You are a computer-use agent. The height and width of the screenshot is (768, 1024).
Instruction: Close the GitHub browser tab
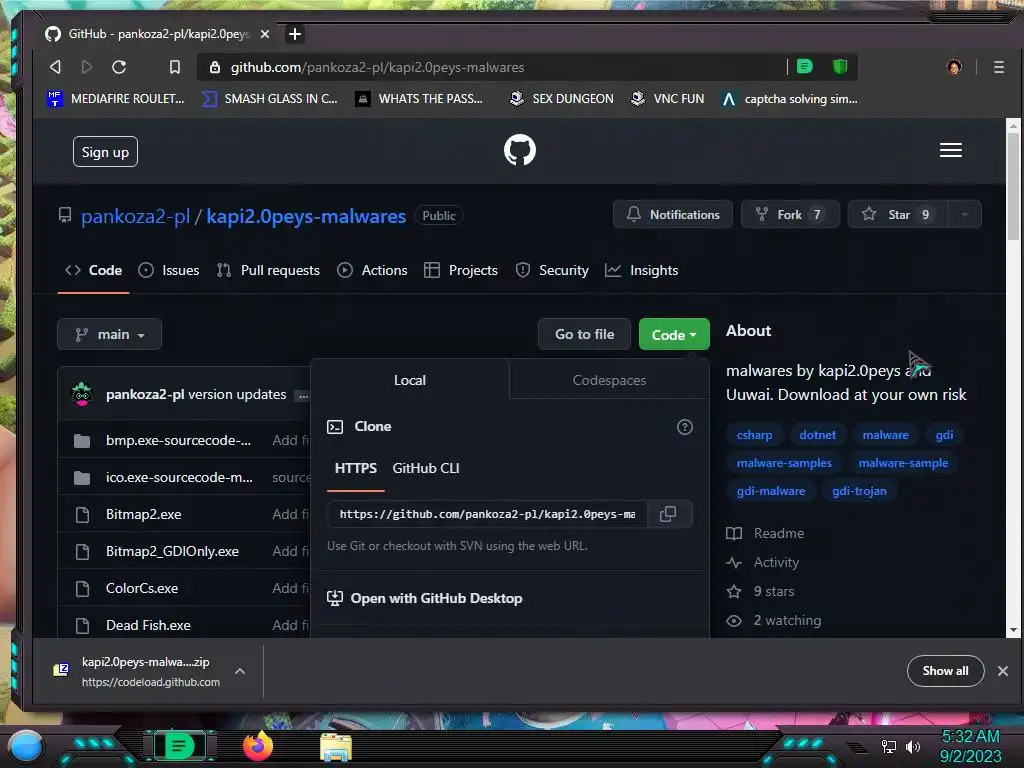[264, 34]
